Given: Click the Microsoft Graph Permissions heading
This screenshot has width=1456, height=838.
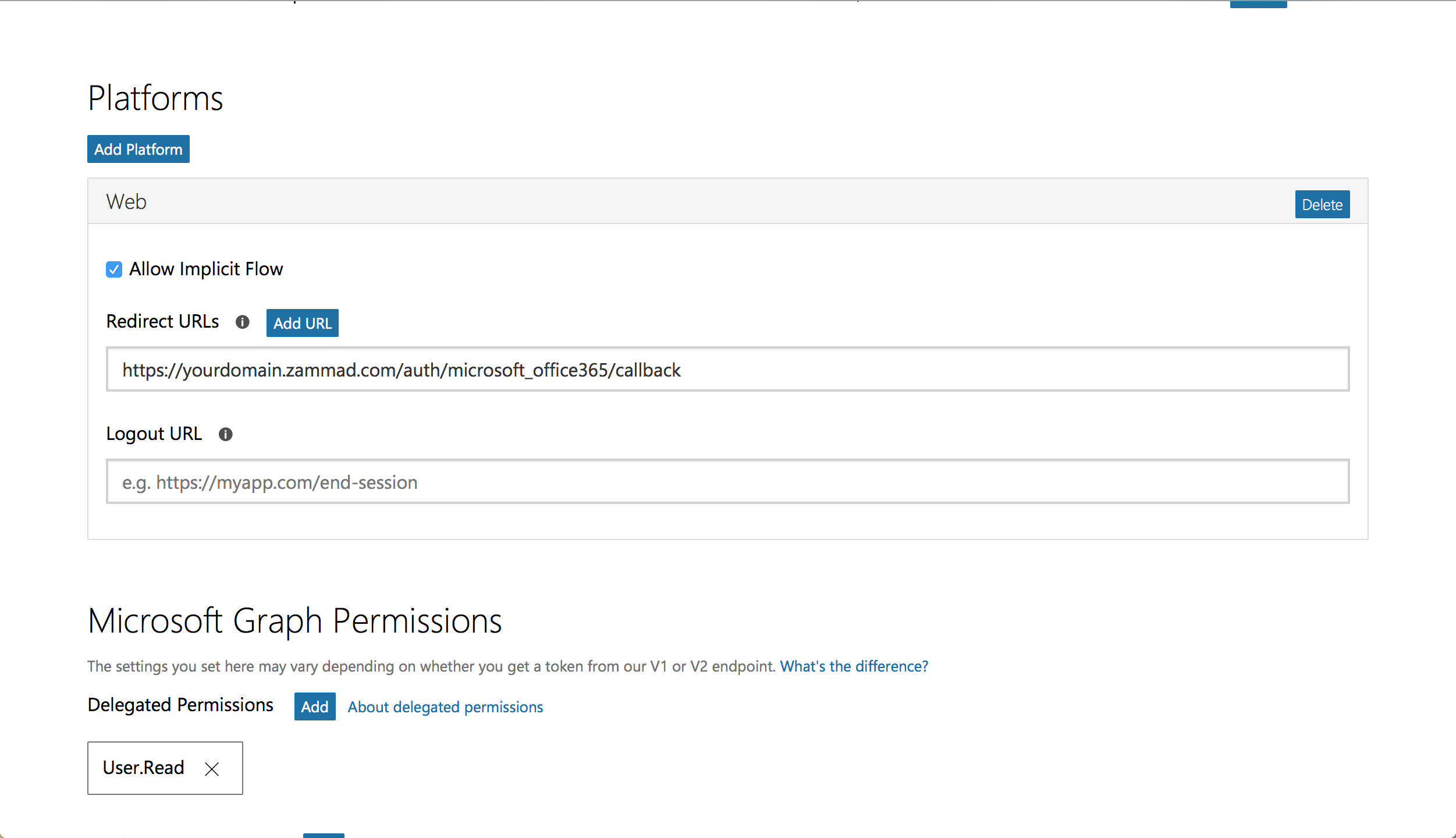Looking at the screenshot, I should pos(295,620).
